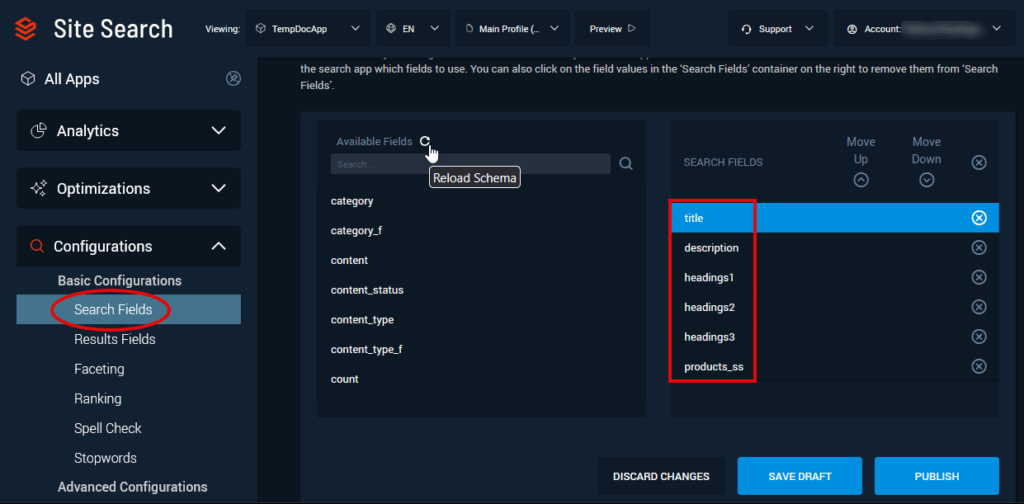Open the TempDocApp app dropdown
Screen dimensions: 1024x504
308,29
